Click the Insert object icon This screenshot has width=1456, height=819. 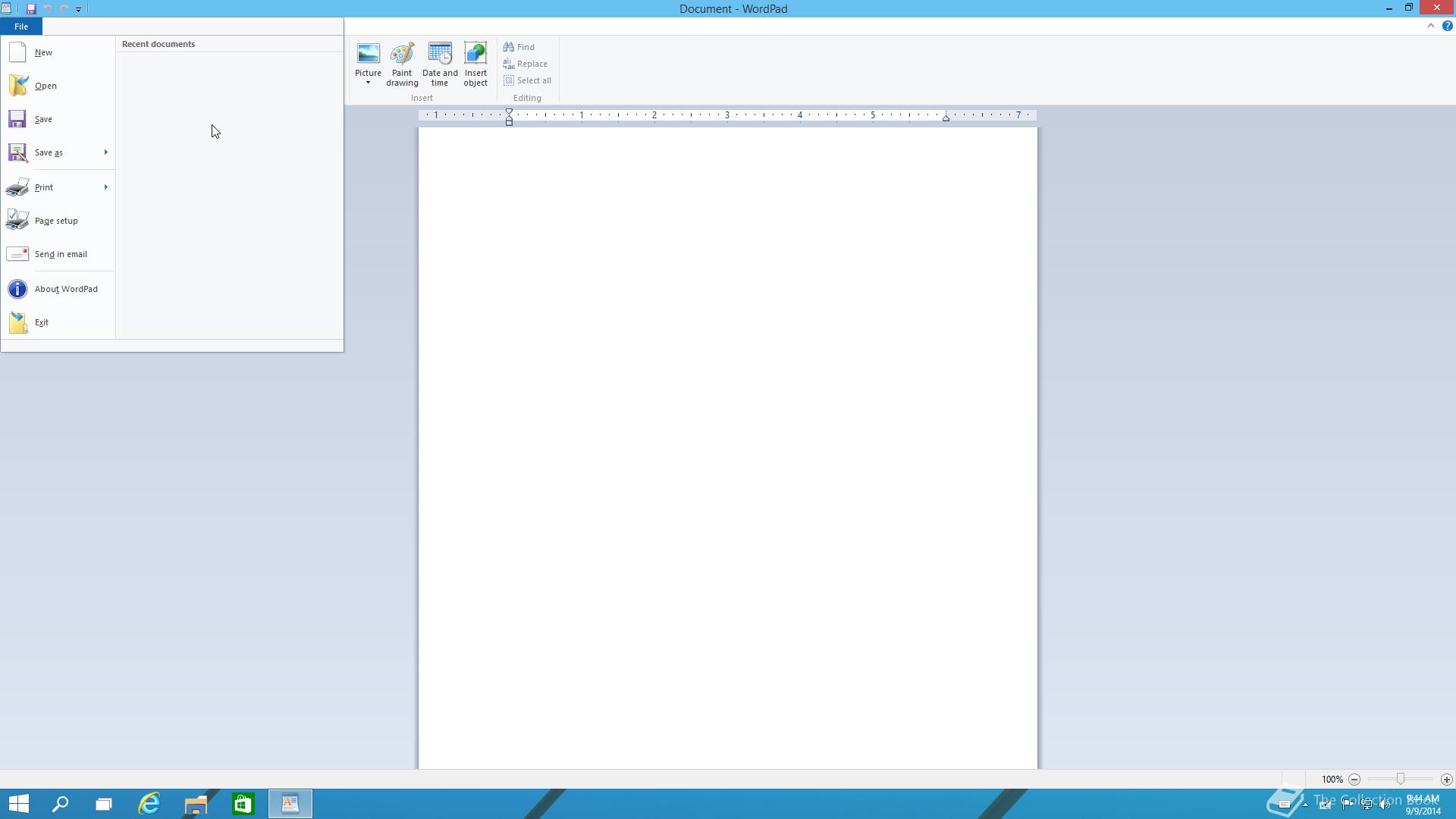[475, 54]
